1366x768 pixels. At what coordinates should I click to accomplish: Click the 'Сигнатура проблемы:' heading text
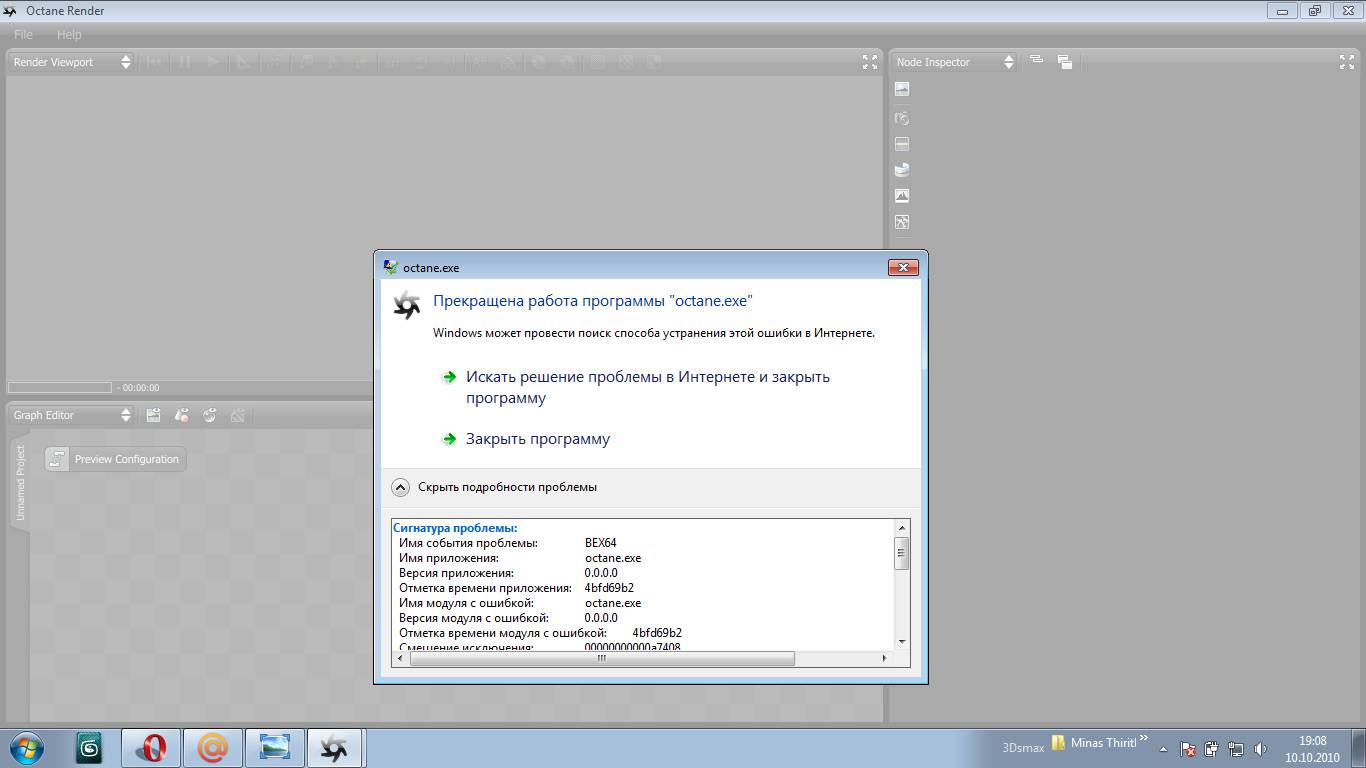click(x=455, y=528)
